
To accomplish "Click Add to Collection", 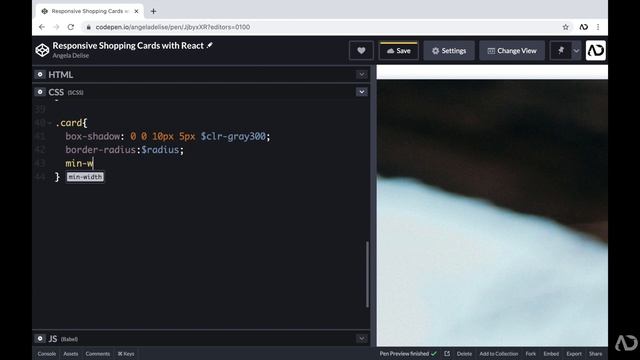I will tap(498, 353).
